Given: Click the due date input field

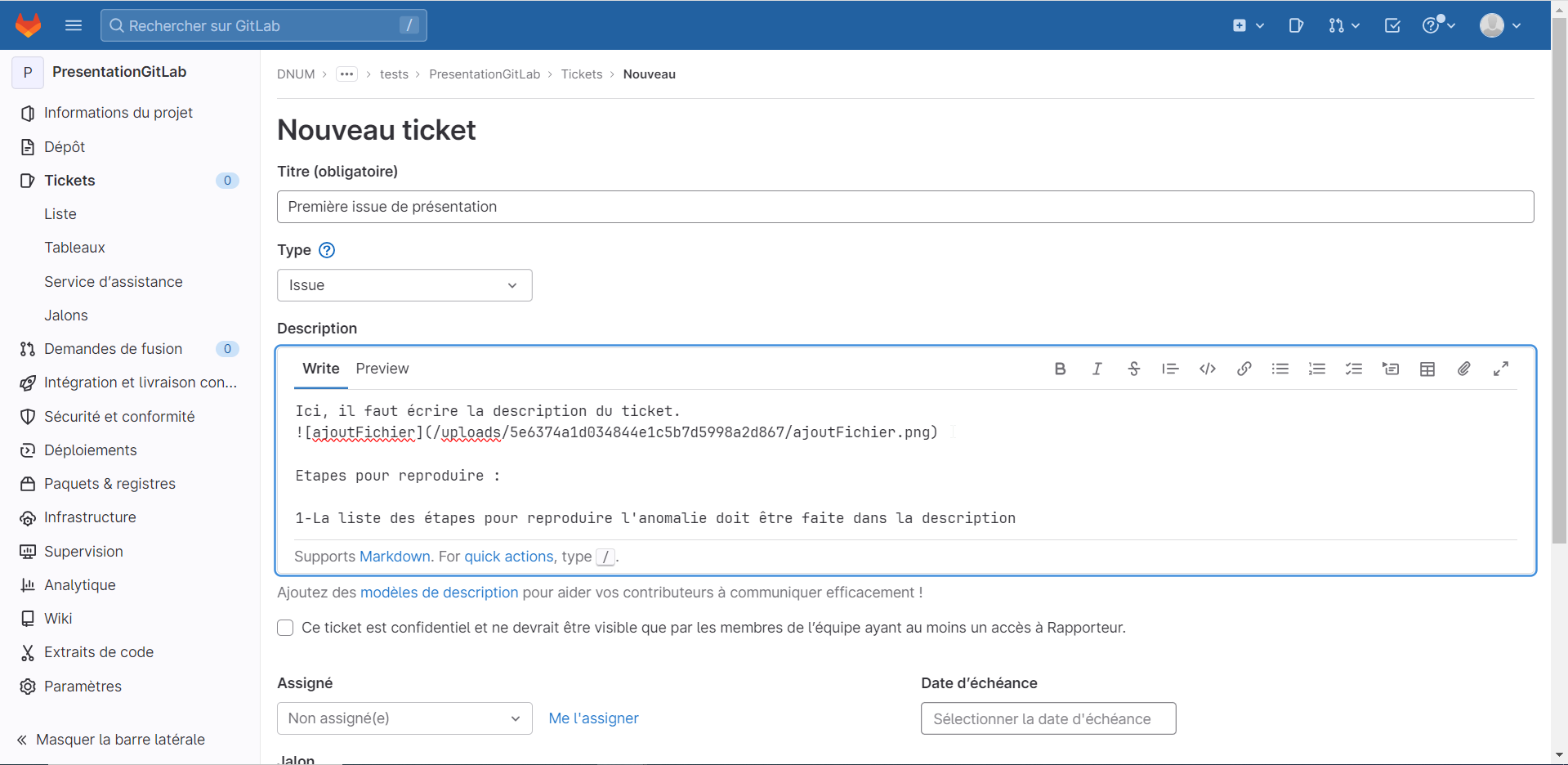Looking at the screenshot, I should pyautogui.click(x=1048, y=718).
